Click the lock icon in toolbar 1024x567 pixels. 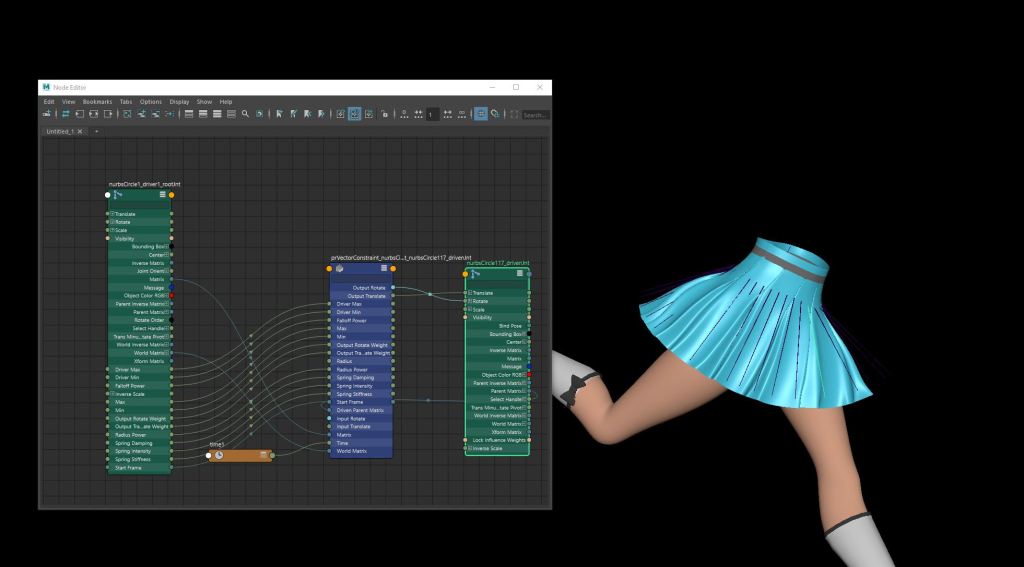click(x=385, y=114)
